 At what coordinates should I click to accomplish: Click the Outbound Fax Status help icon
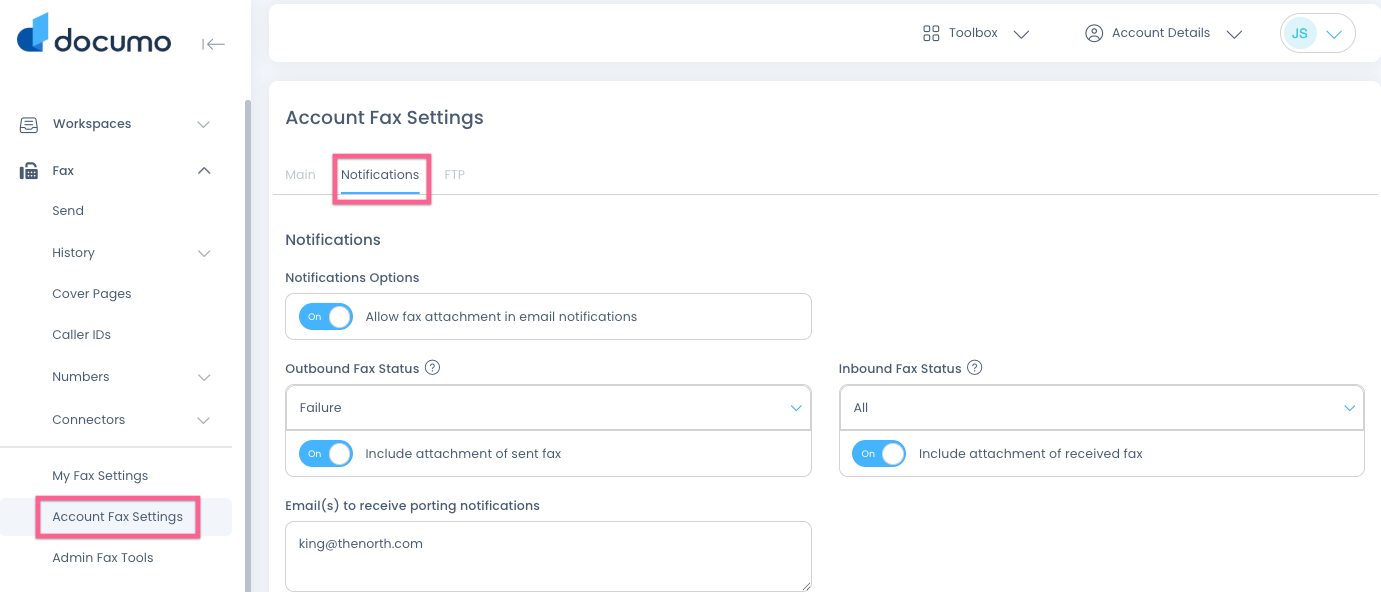pyautogui.click(x=433, y=368)
